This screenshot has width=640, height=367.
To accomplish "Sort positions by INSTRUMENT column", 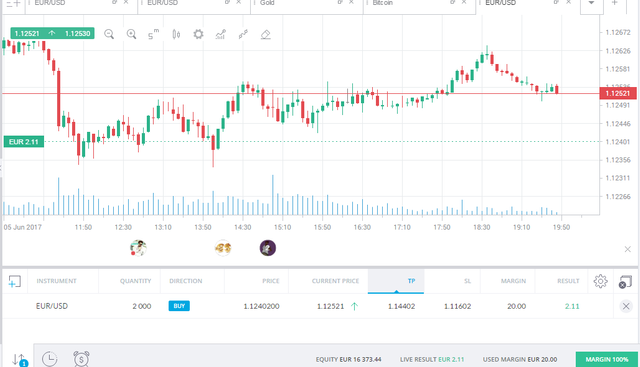I will 56,281.
